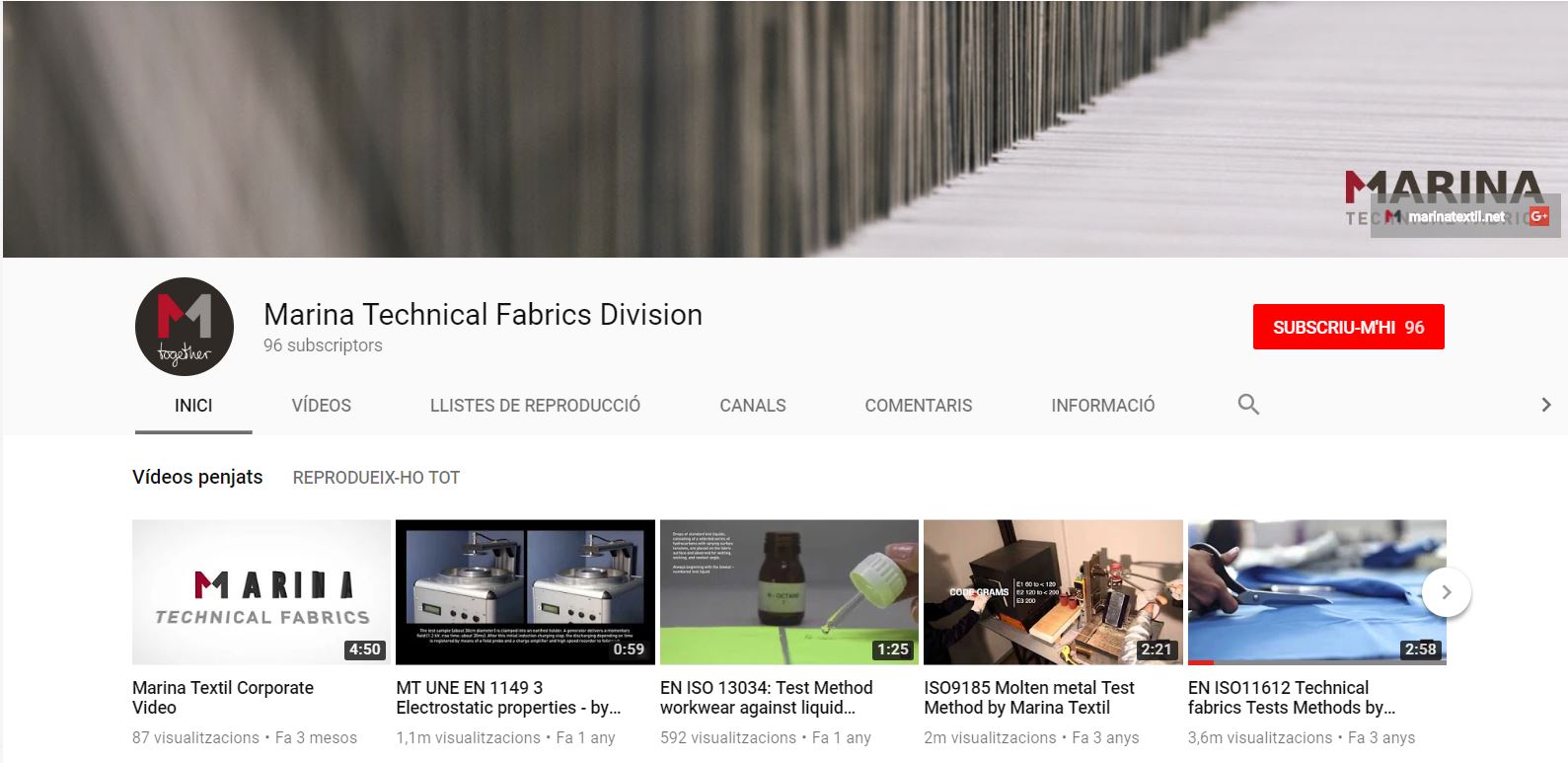The height and width of the screenshot is (763, 1568).
Task: Click MT UNE EN 1149 3 title
Action: pyautogui.click(x=508, y=698)
